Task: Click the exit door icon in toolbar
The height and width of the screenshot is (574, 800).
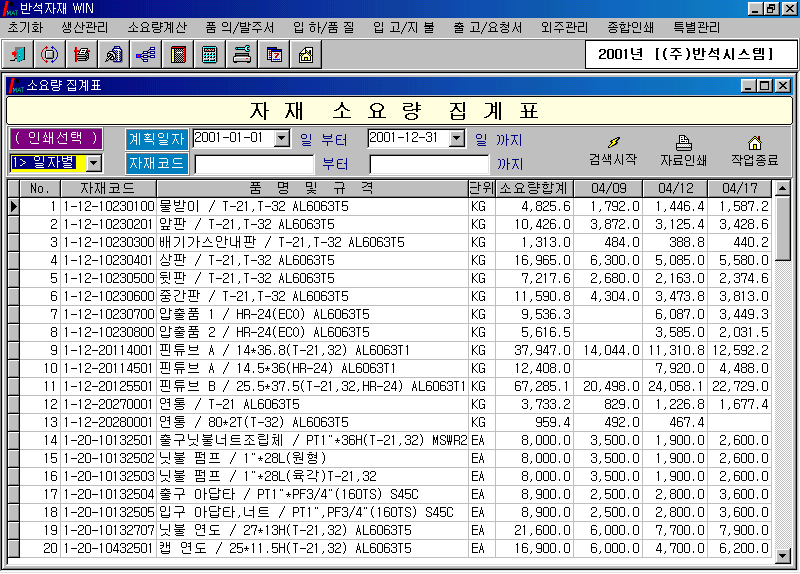Action: (x=19, y=54)
